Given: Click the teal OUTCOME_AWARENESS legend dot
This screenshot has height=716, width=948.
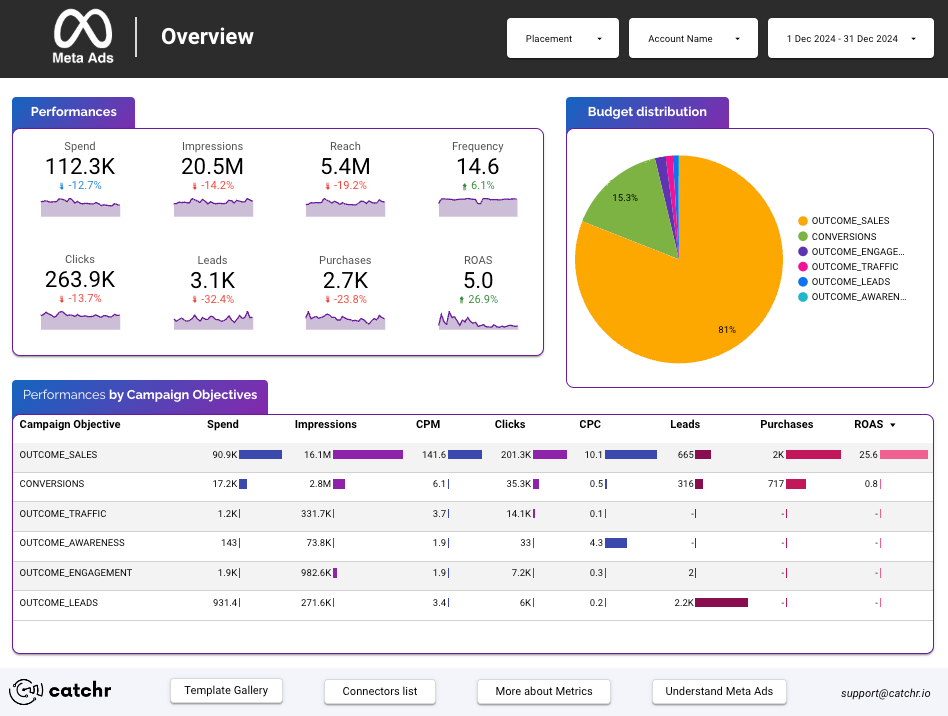Looking at the screenshot, I should [803, 297].
